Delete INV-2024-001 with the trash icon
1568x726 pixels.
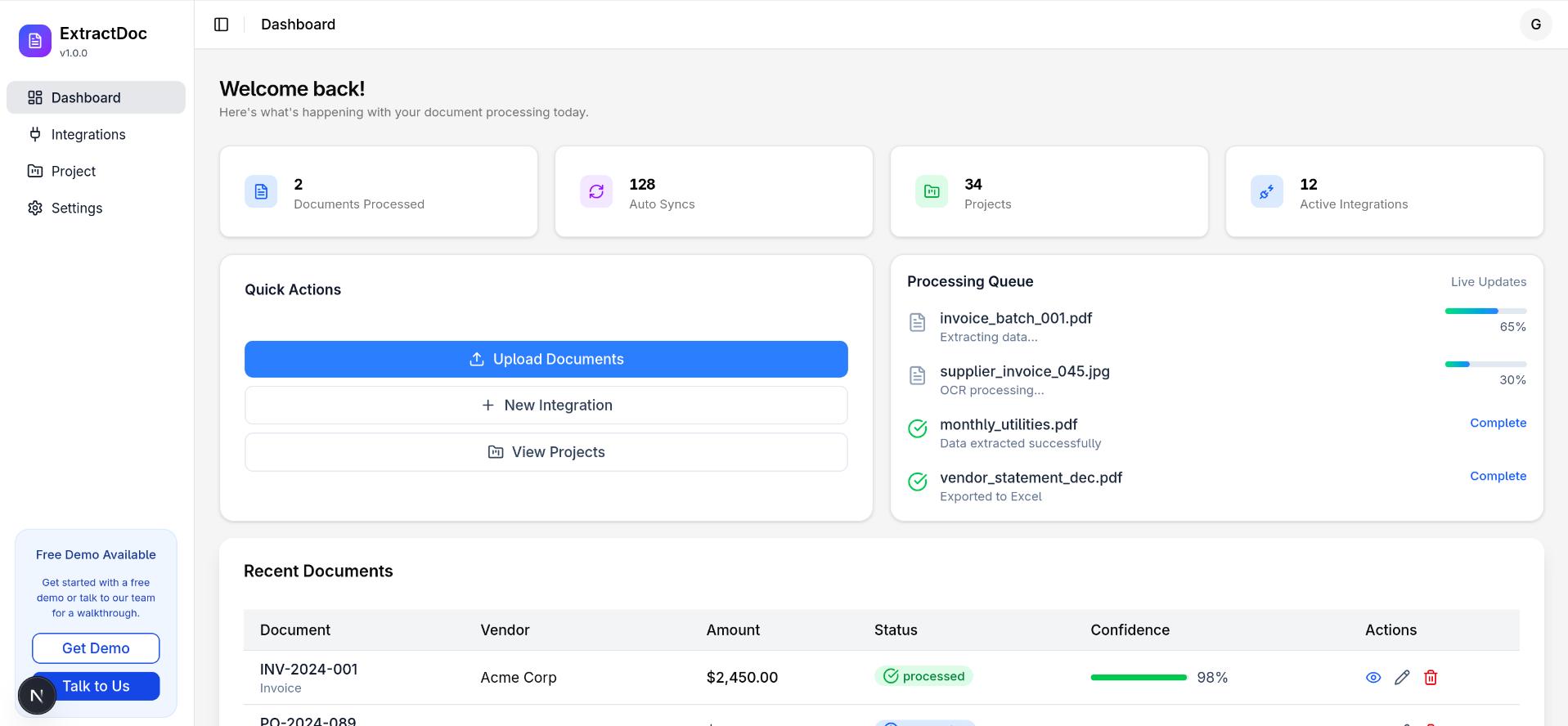1431,677
